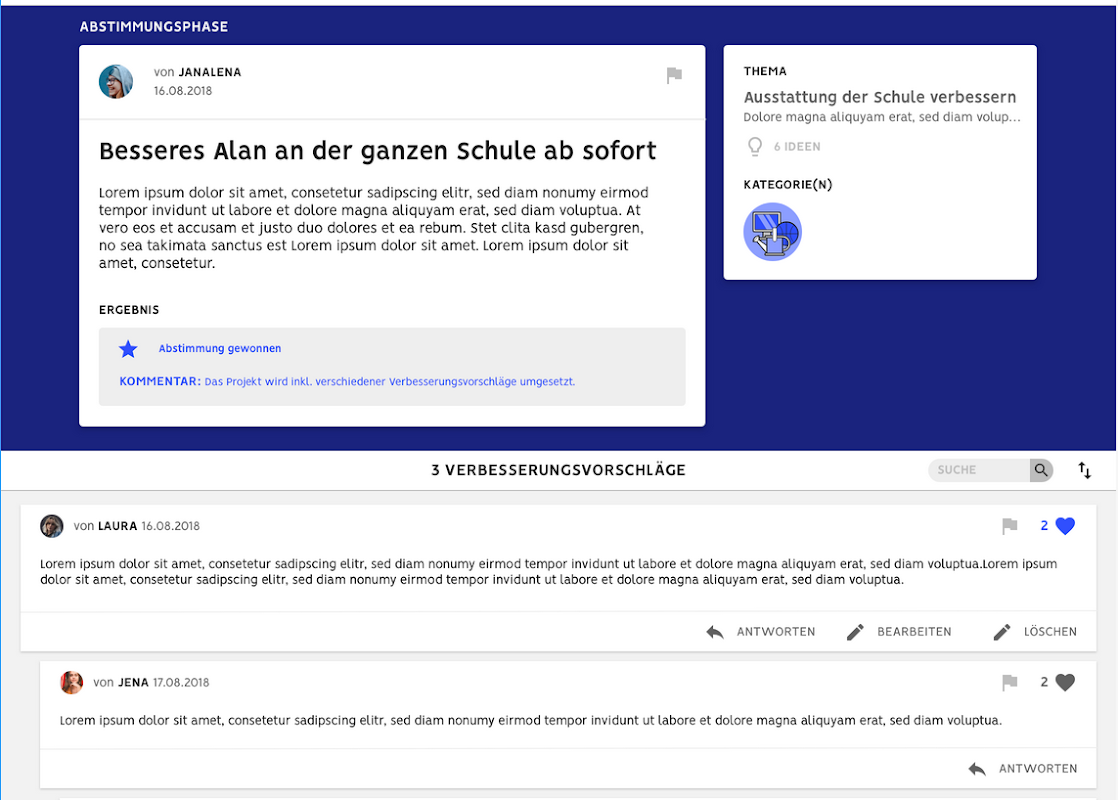Click the Abstimmung gewonnen text
1118x800 pixels.
(x=220, y=348)
